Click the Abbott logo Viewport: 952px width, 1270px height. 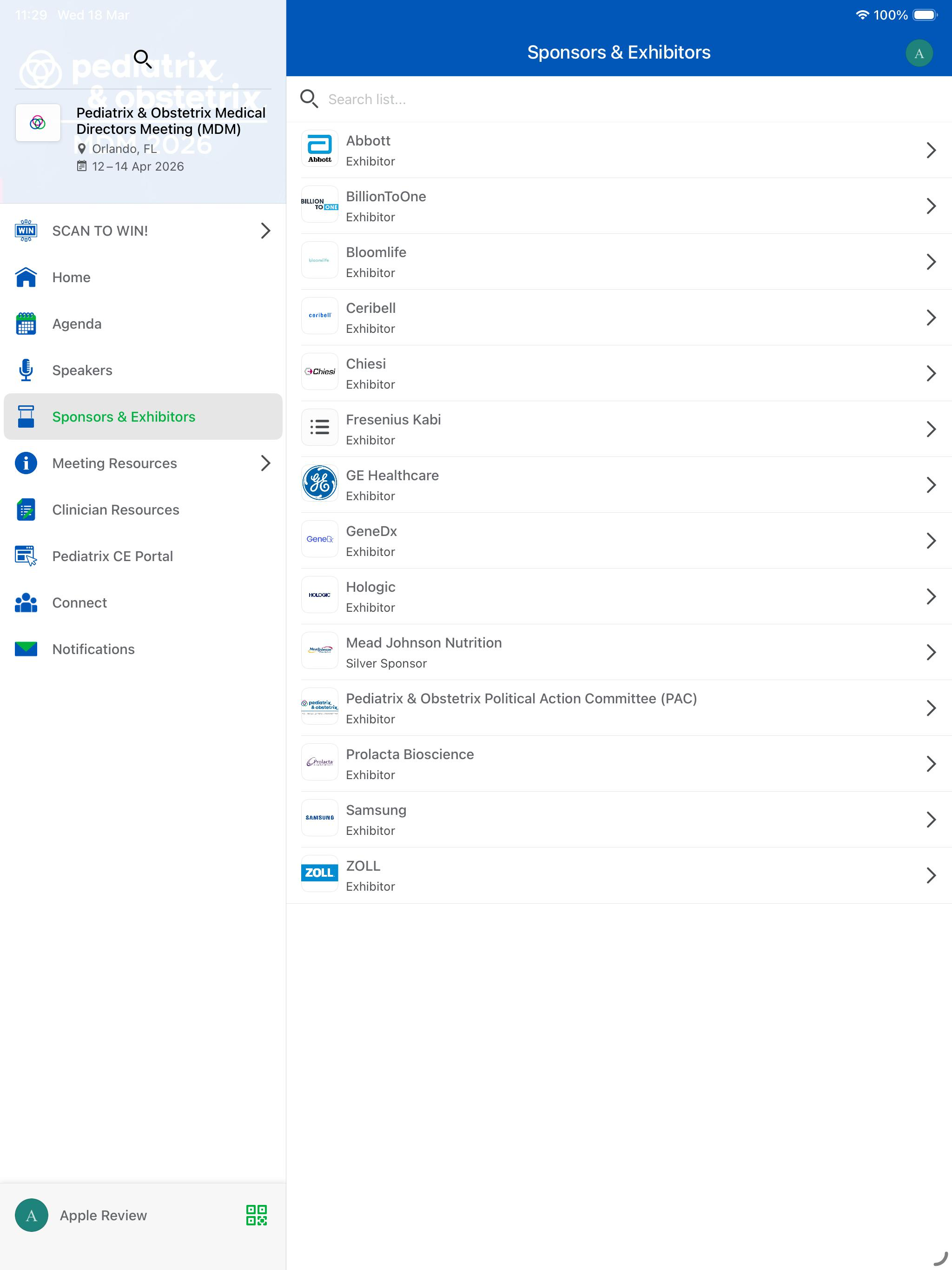click(x=320, y=149)
